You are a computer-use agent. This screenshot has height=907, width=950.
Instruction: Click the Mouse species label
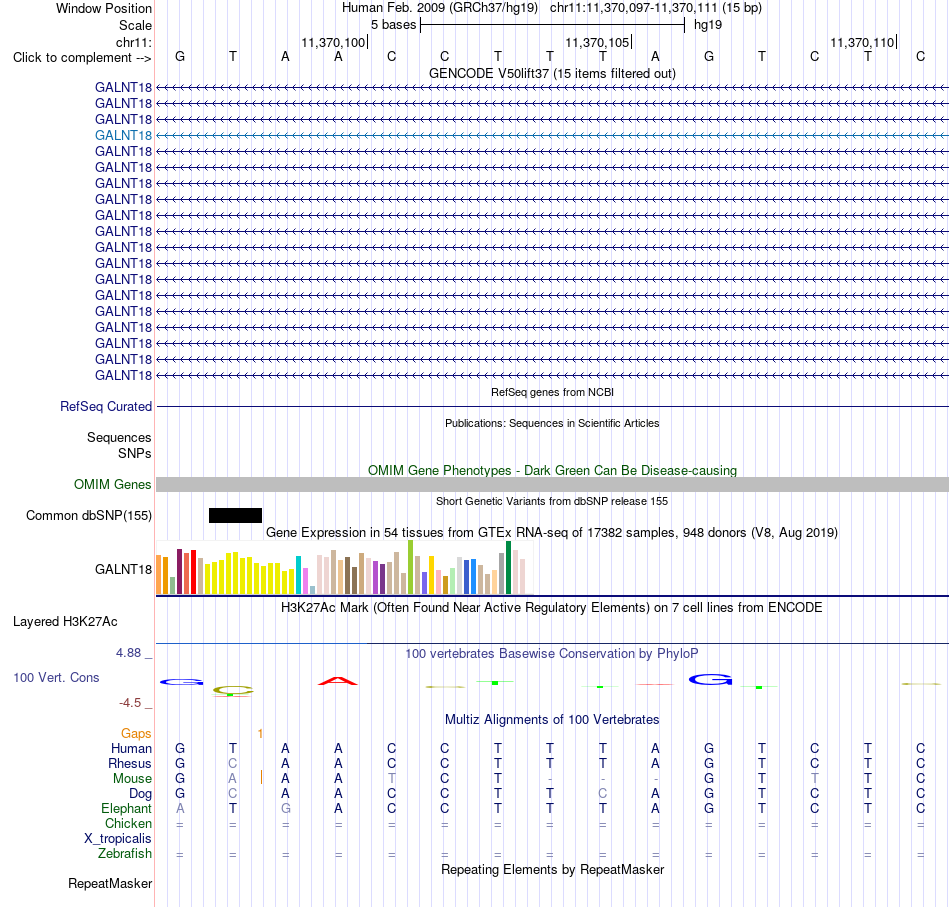pyautogui.click(x=132, y=779)
